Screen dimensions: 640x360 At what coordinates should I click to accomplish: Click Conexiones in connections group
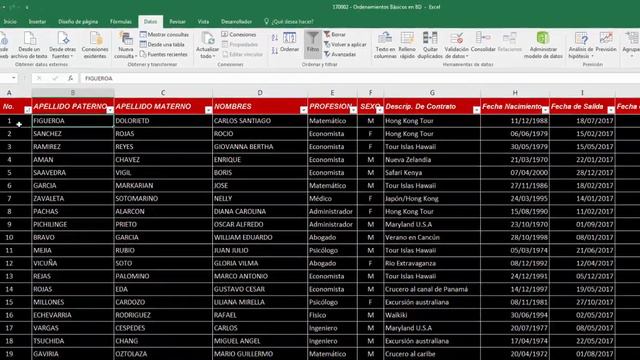pos(239,35)
